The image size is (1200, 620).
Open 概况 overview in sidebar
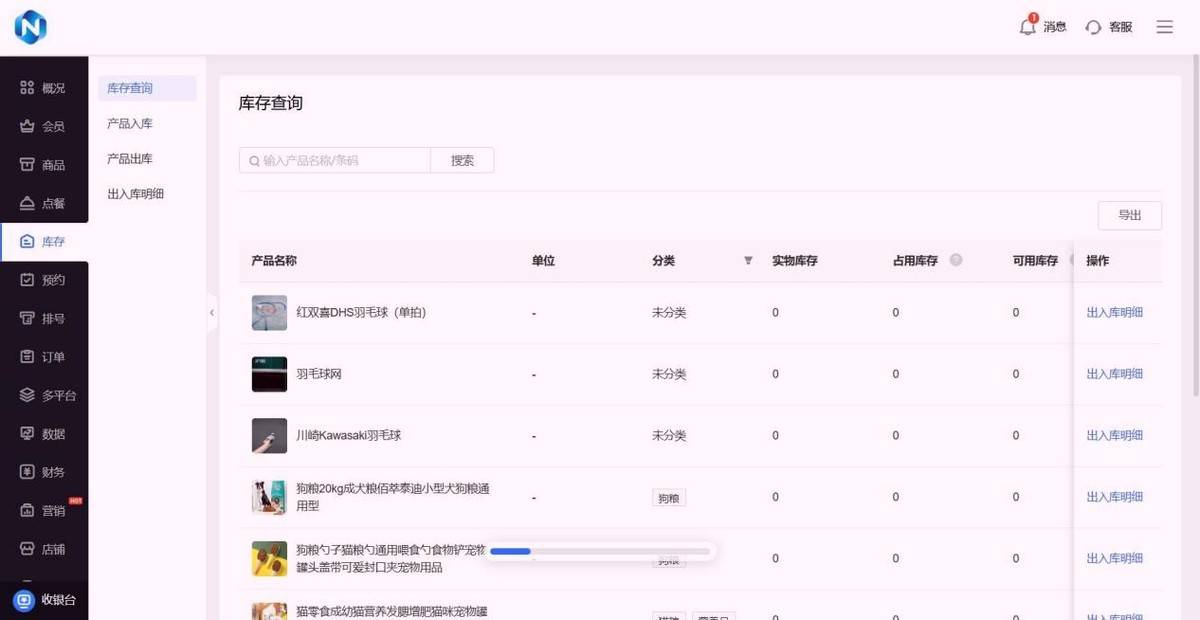coord(43,88)
